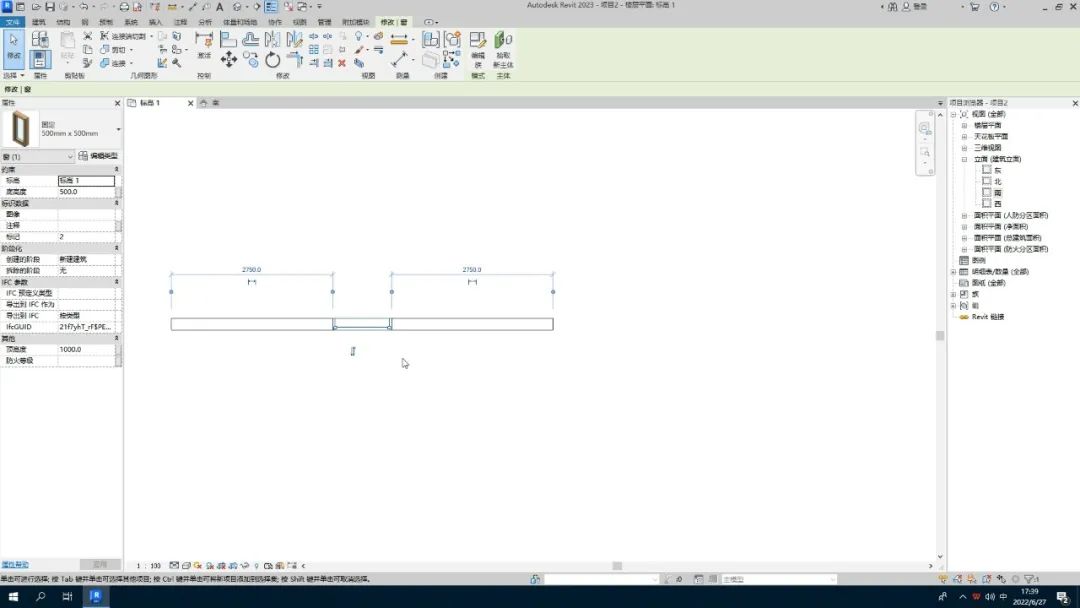Image resolution: width=1080 pixels, height=608 pixels.
Task: Click the Windows Start button
Action: point(13,596)
